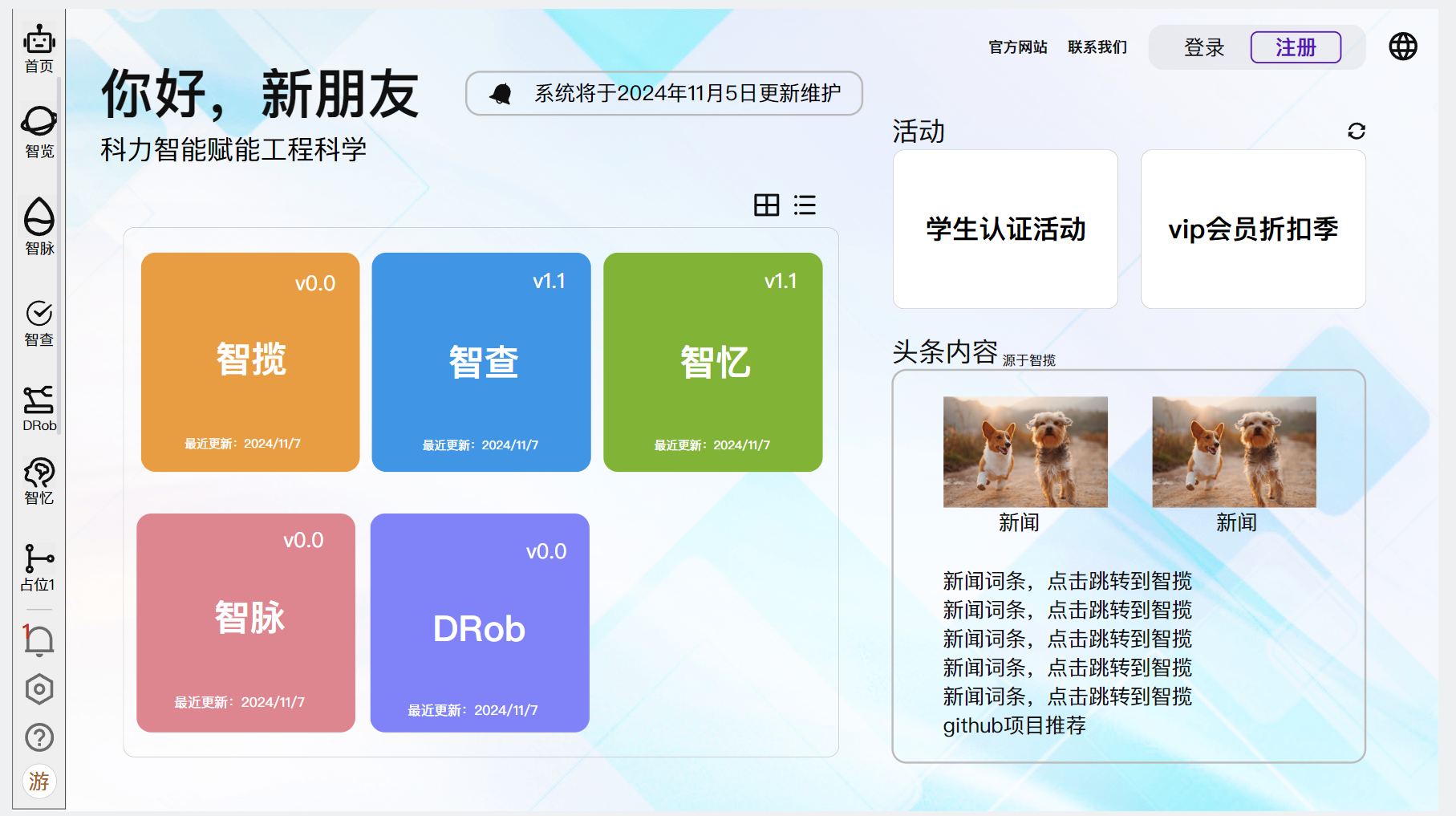The image size is (1456, 816).
Task: Switch to list view layout
Action: 805,205
